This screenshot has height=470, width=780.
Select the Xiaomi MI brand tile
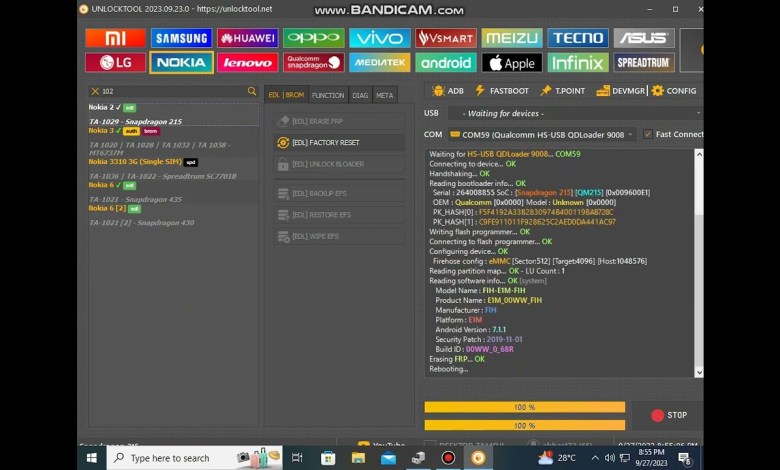(x=115, y=38)
